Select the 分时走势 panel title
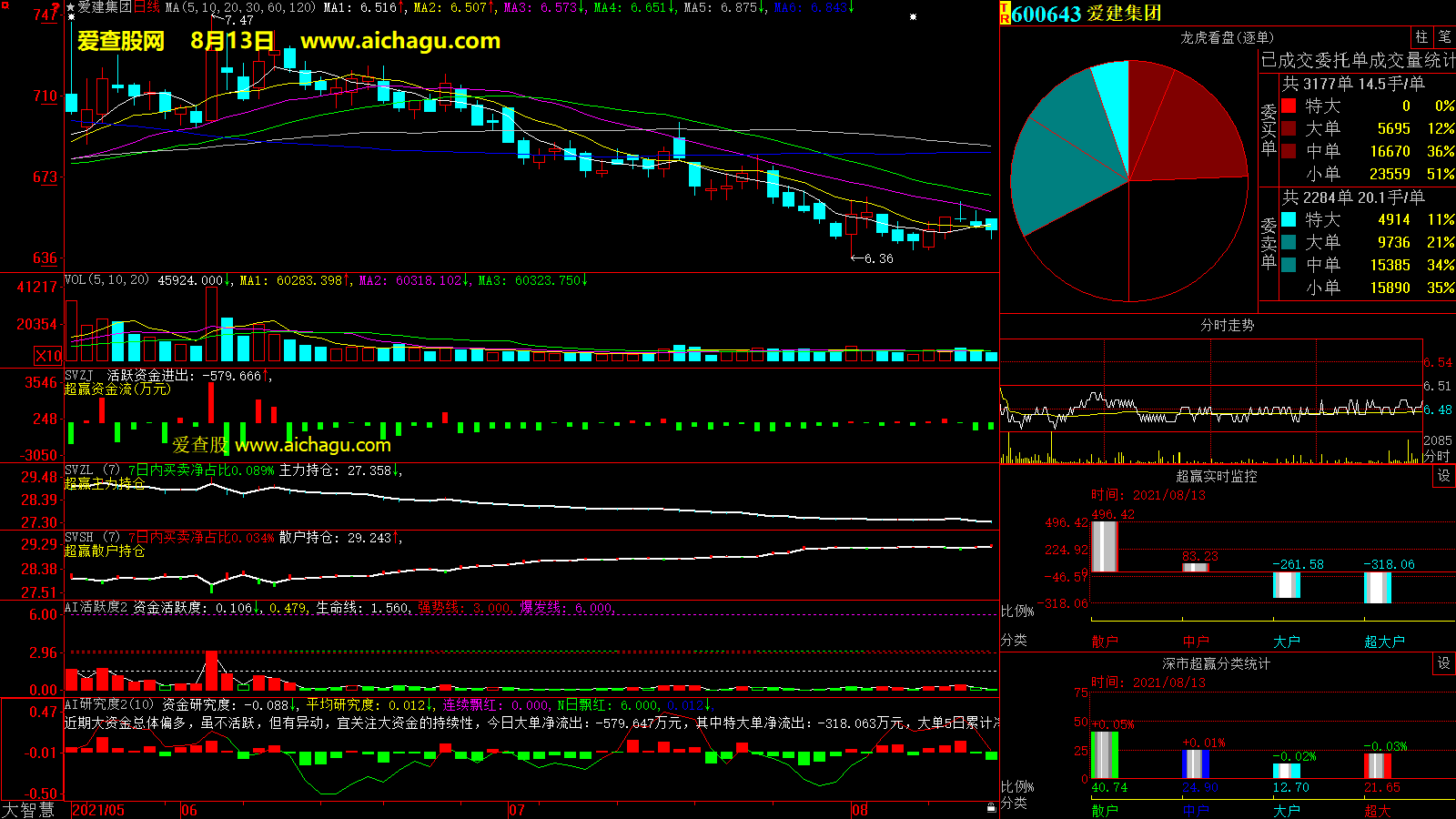Screen dimensions: 1456x819 (x=1227, y=325)
